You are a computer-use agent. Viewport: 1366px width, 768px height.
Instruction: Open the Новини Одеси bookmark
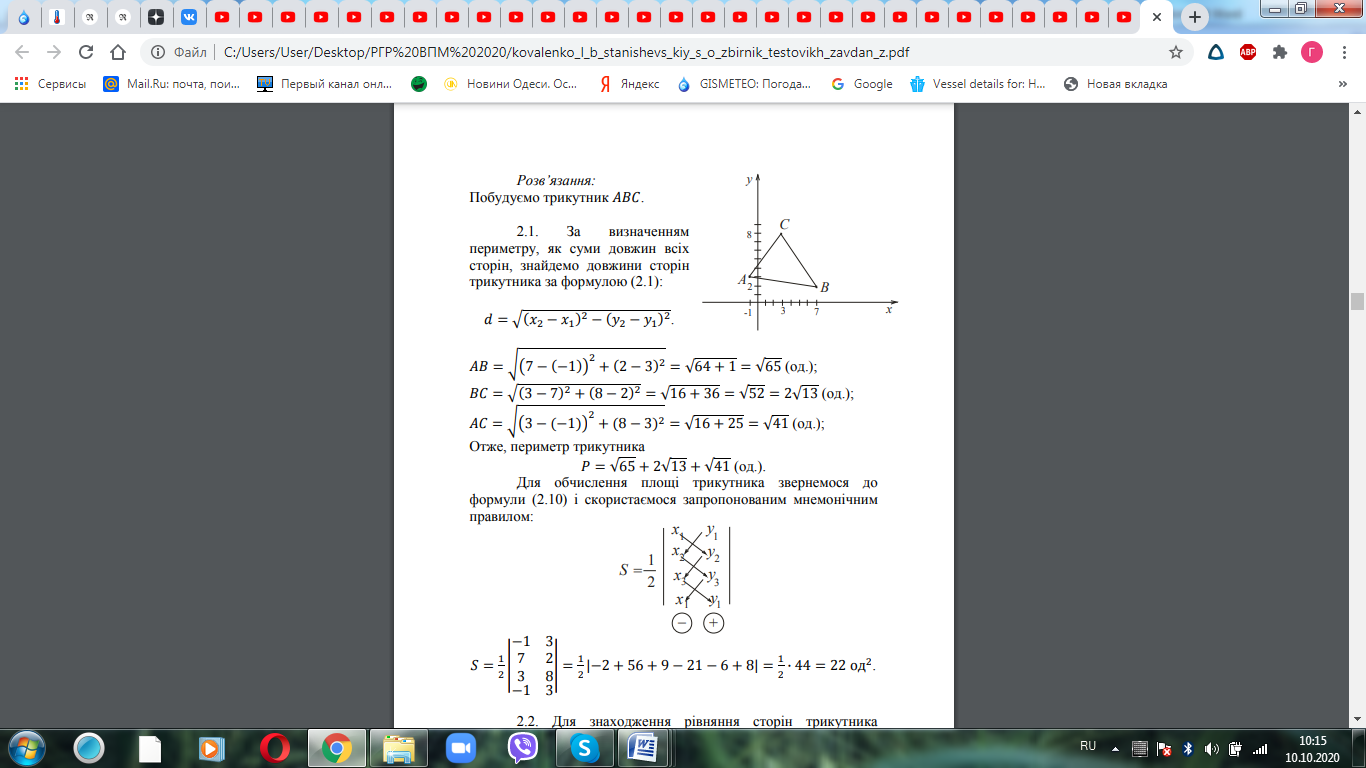pos(510,84)
